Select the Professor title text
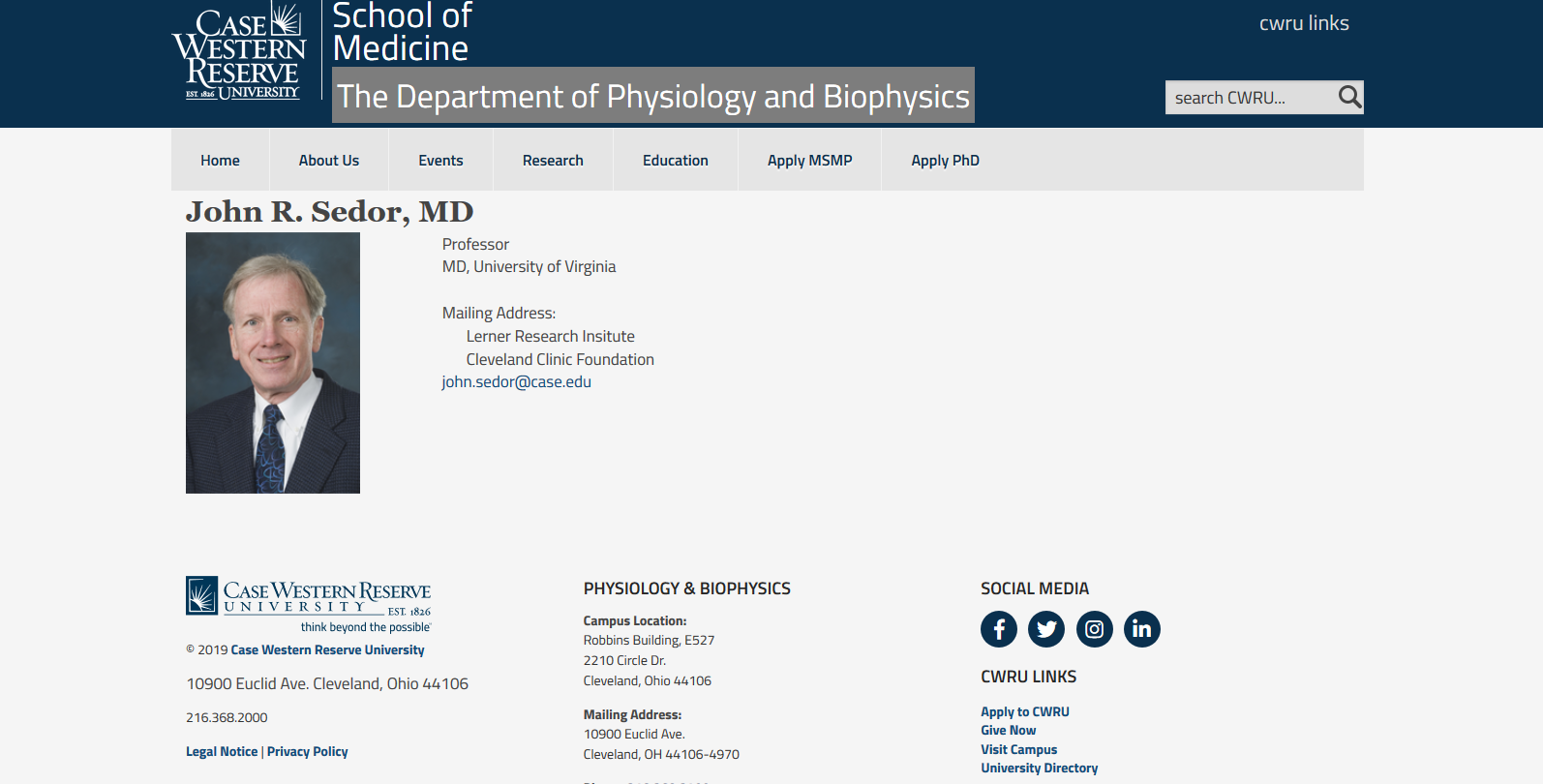Viewport: 1543px width, 784px height. tap(475, 244)
